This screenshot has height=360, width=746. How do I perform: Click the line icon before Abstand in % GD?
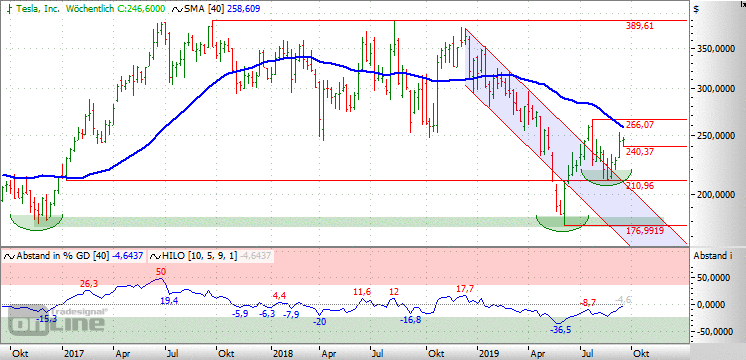pos(9,256)
